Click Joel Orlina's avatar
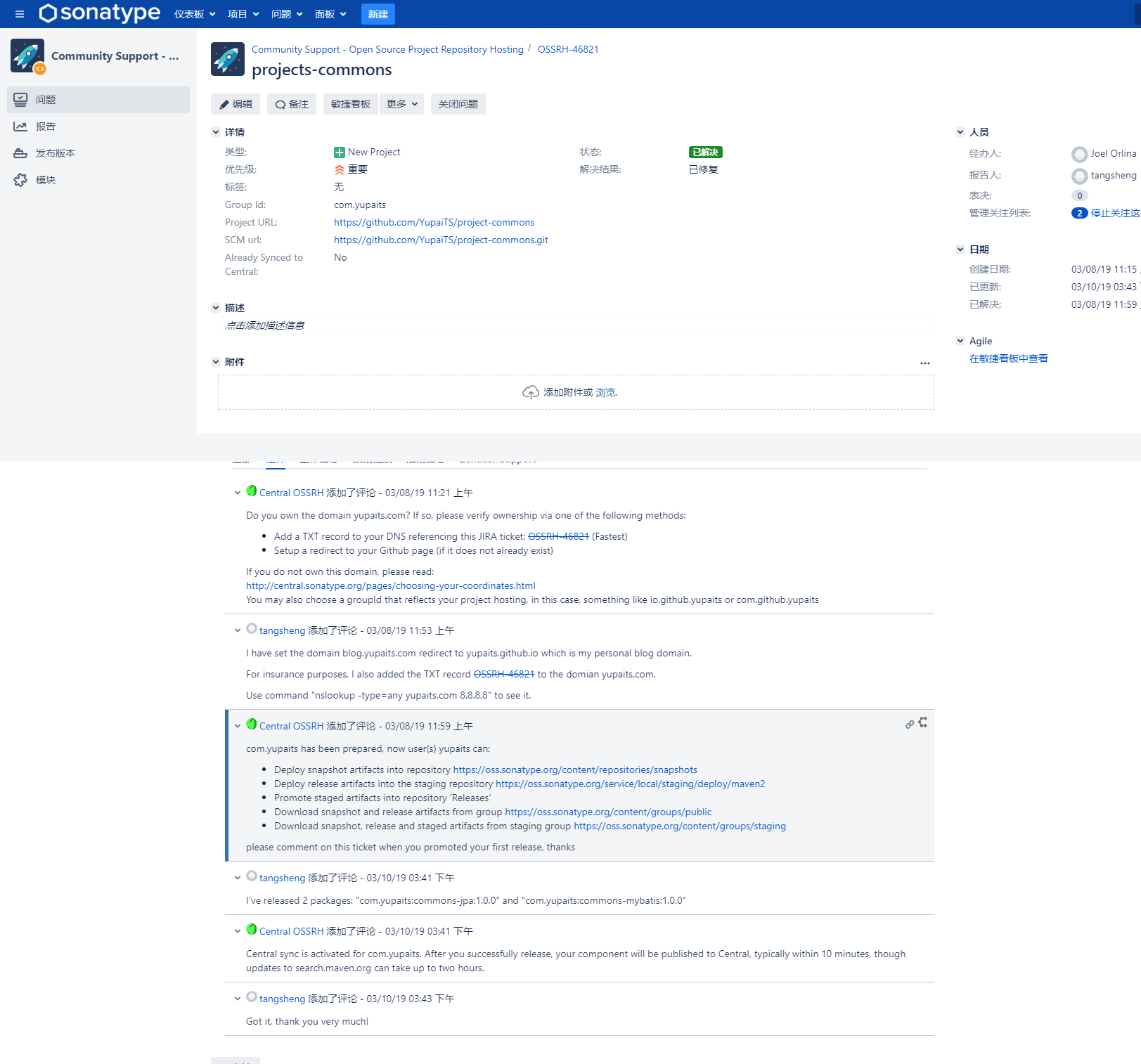Viewport: 1141px width, 1064px height. coord(1079,154)
